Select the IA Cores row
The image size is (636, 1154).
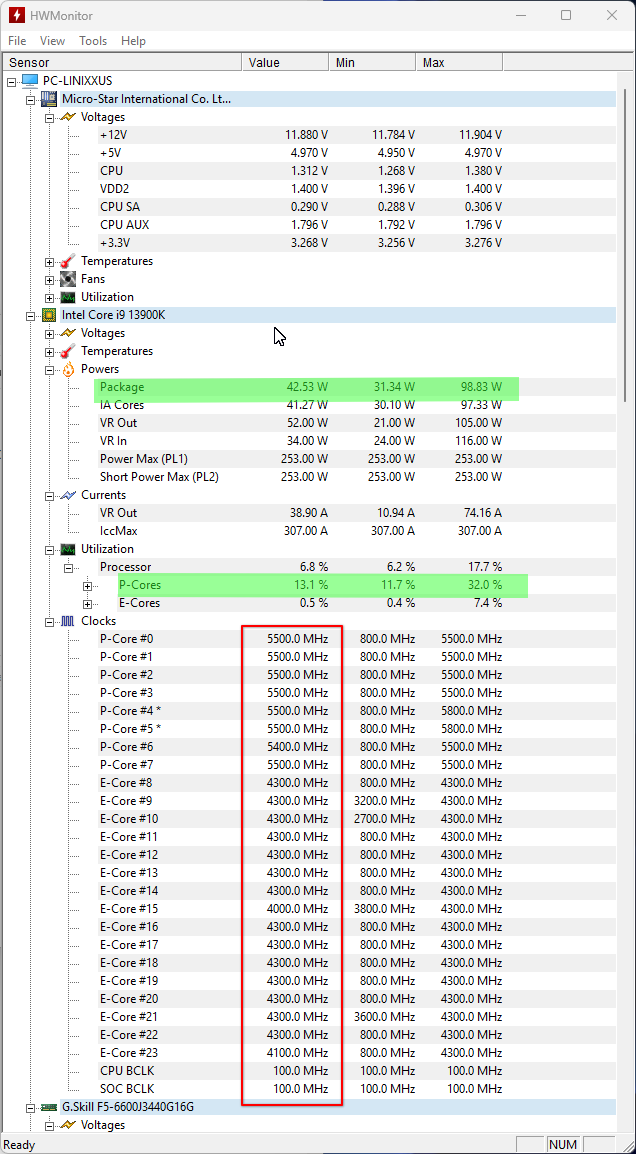[x=357, y=405]
